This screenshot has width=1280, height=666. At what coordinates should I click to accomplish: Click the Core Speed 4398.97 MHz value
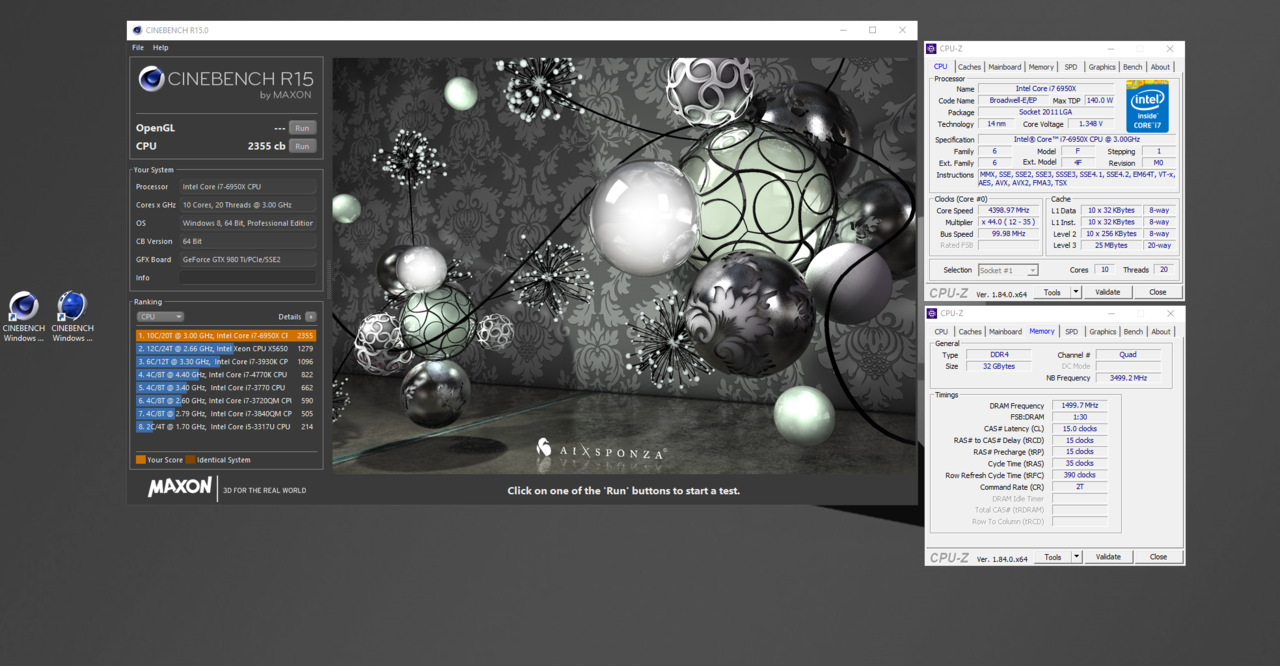click(x=1009, y=211)
